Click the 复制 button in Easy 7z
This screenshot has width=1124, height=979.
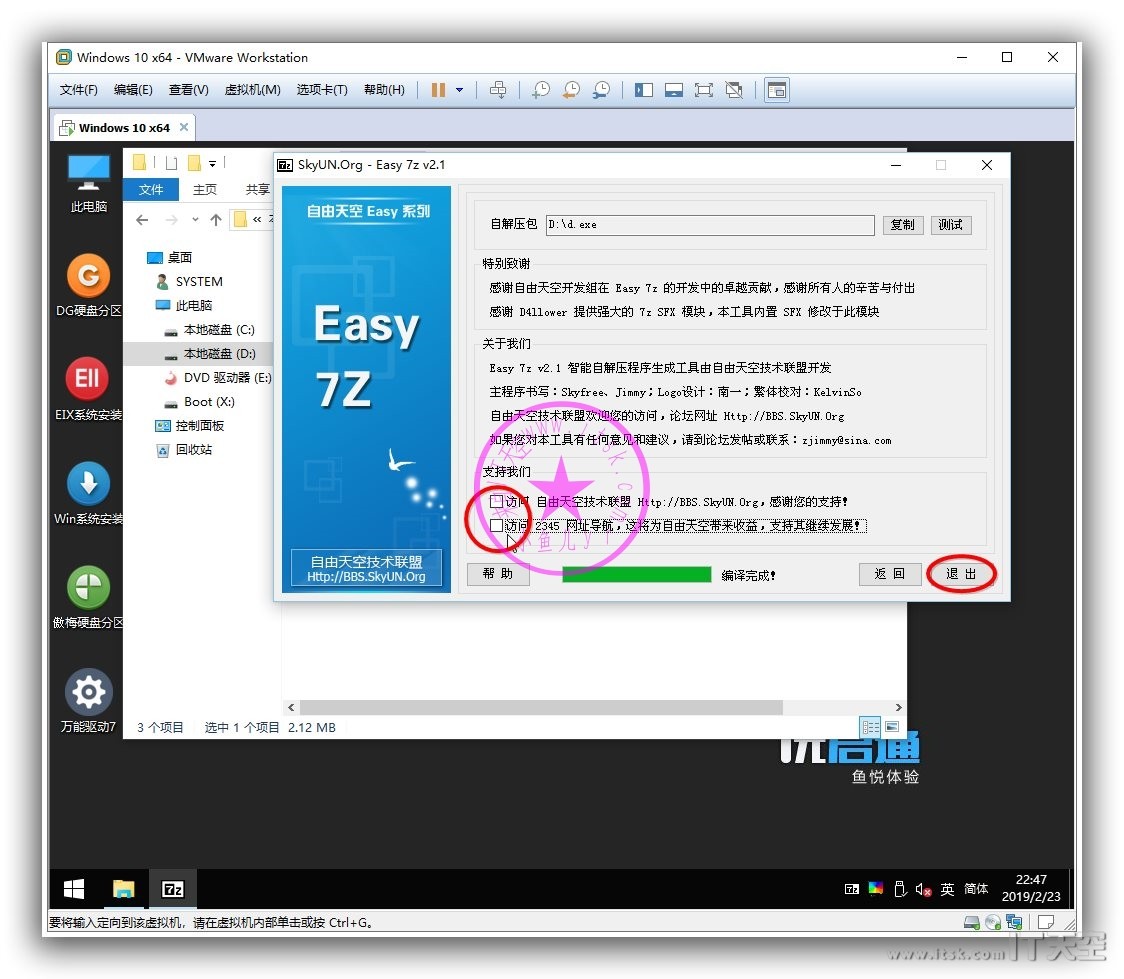902,225
